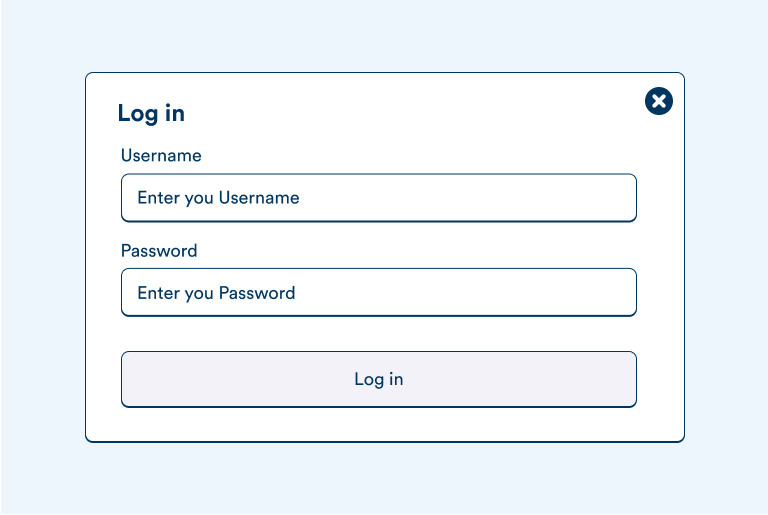Submit the form with Log in
This screenshot has width=768, height=515.
tap(378, 379)
